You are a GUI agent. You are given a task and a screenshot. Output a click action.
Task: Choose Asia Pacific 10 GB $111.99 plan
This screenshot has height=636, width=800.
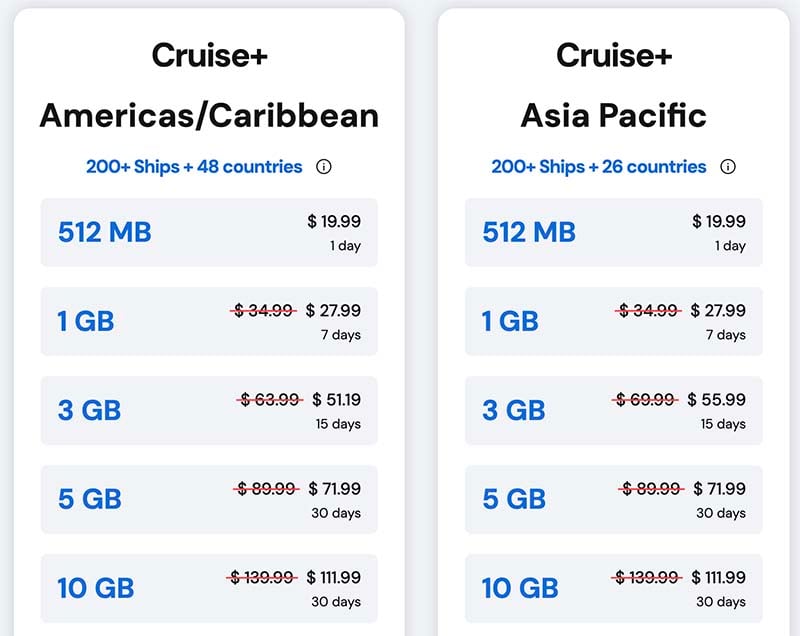click(x=614, y=589)
